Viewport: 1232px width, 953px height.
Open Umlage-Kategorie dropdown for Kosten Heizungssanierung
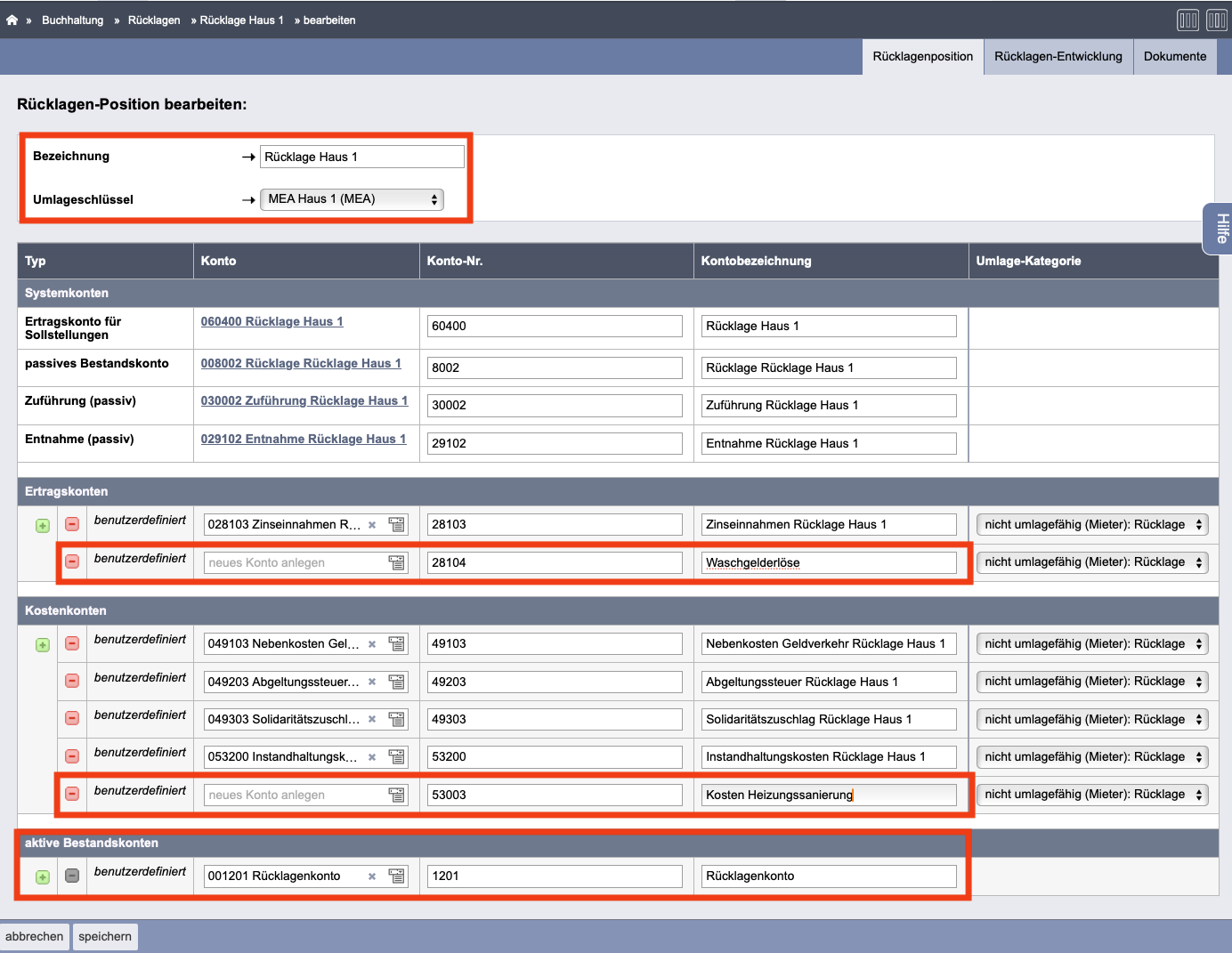[x=1091, y=795]
